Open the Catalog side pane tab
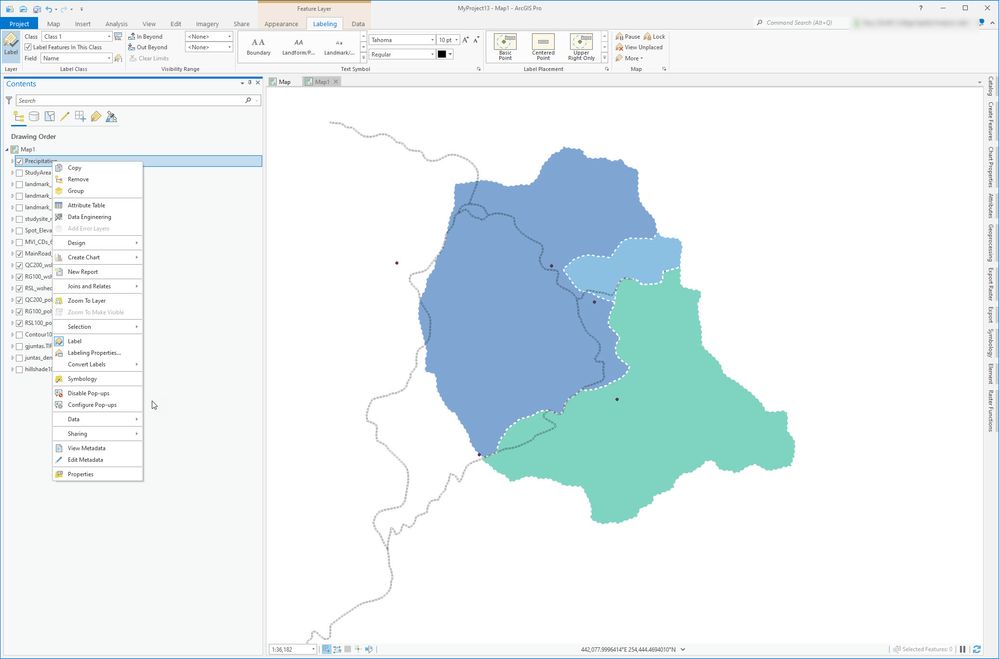The image size is (999, 659). click(991, 86)
